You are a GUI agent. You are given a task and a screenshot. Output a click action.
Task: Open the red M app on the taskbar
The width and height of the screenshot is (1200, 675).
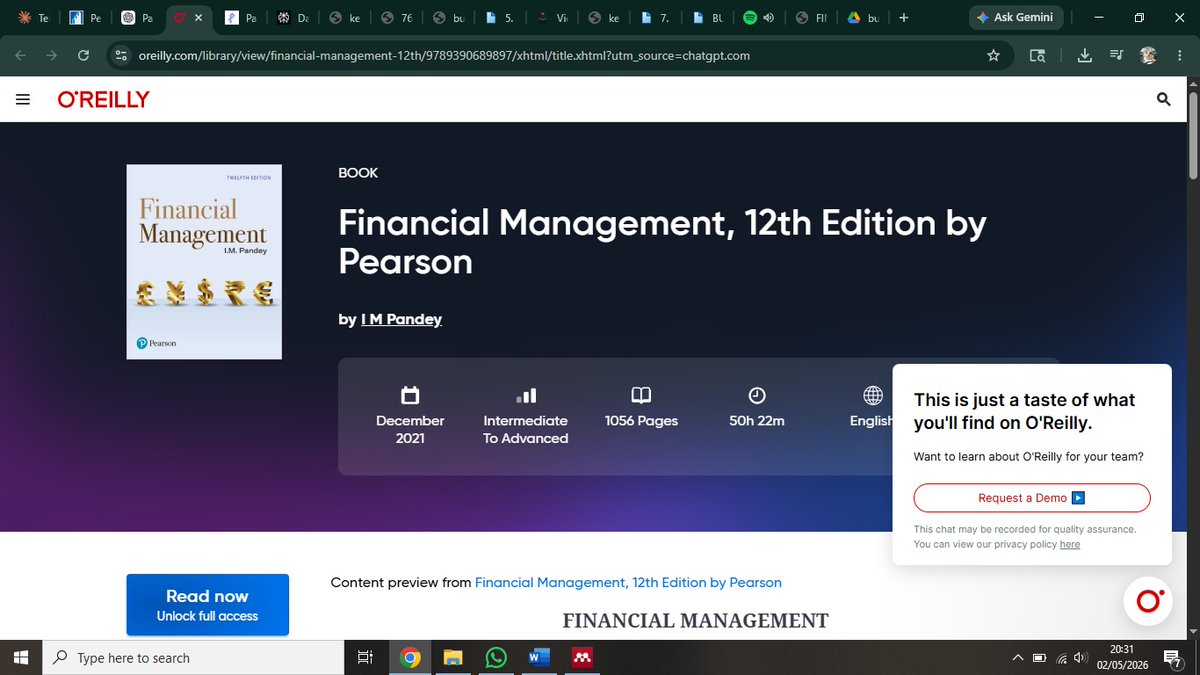582,657
